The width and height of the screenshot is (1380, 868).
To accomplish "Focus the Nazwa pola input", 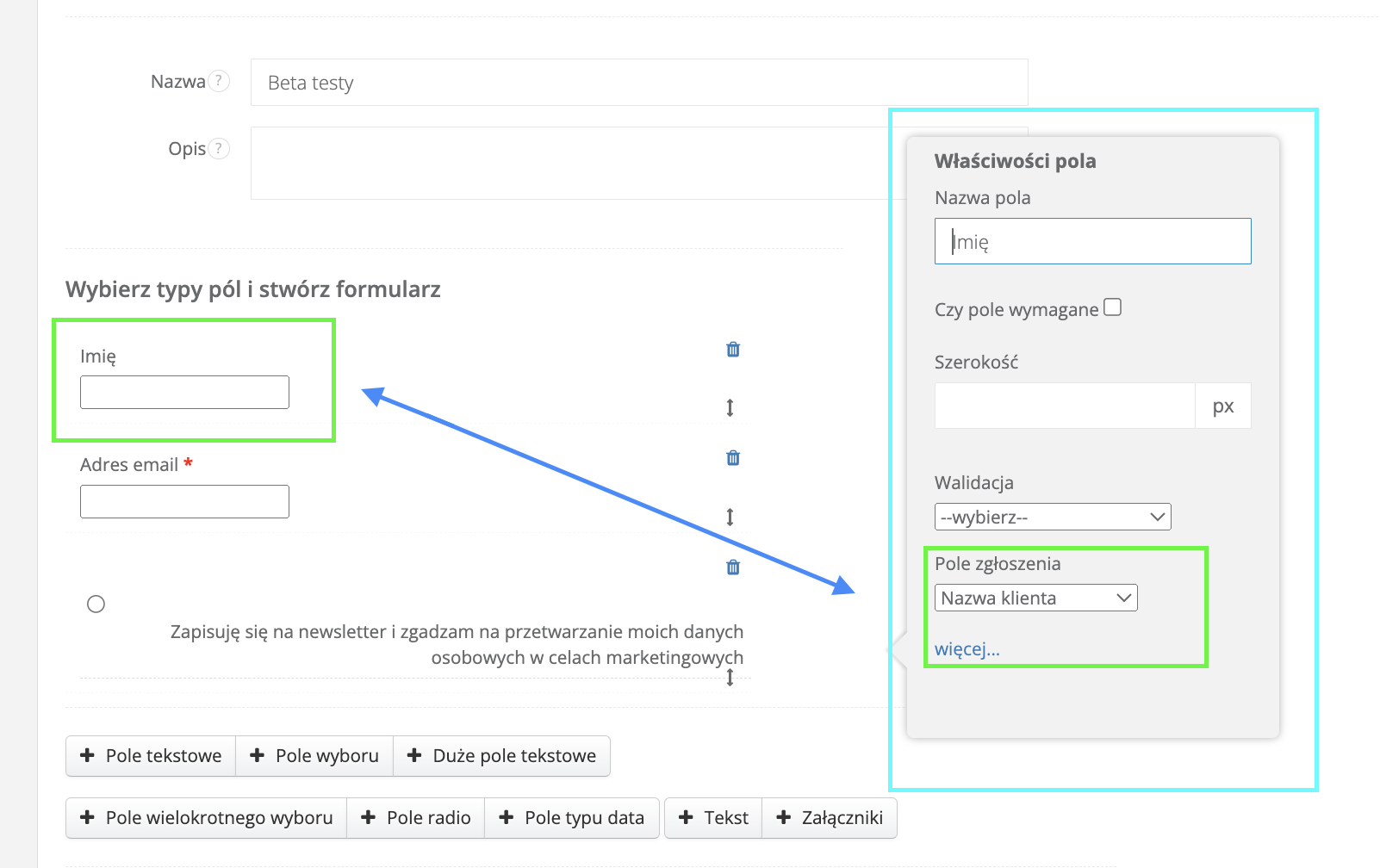I will click(1092, 241).
